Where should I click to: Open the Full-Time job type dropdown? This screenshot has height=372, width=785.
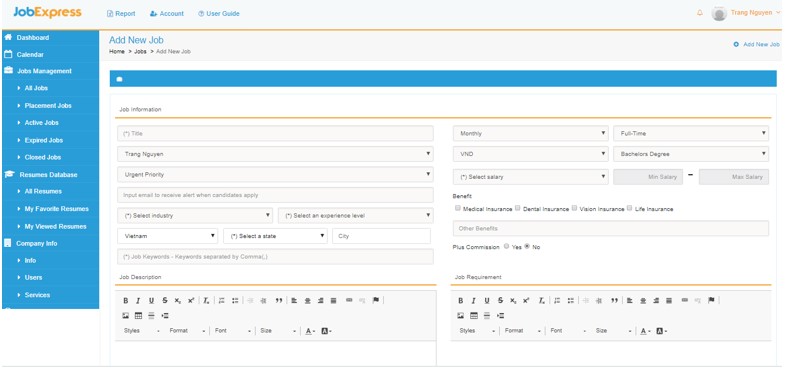[x=691, y=133]
